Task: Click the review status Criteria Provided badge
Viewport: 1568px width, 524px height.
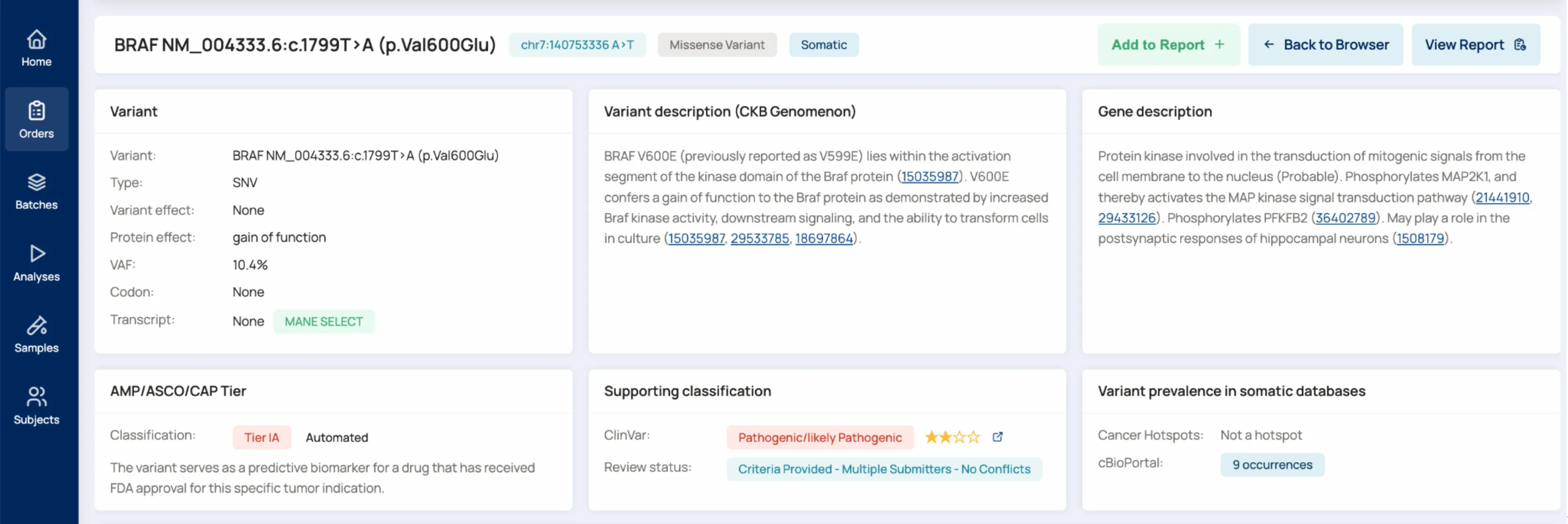Action: pos(884,469)
